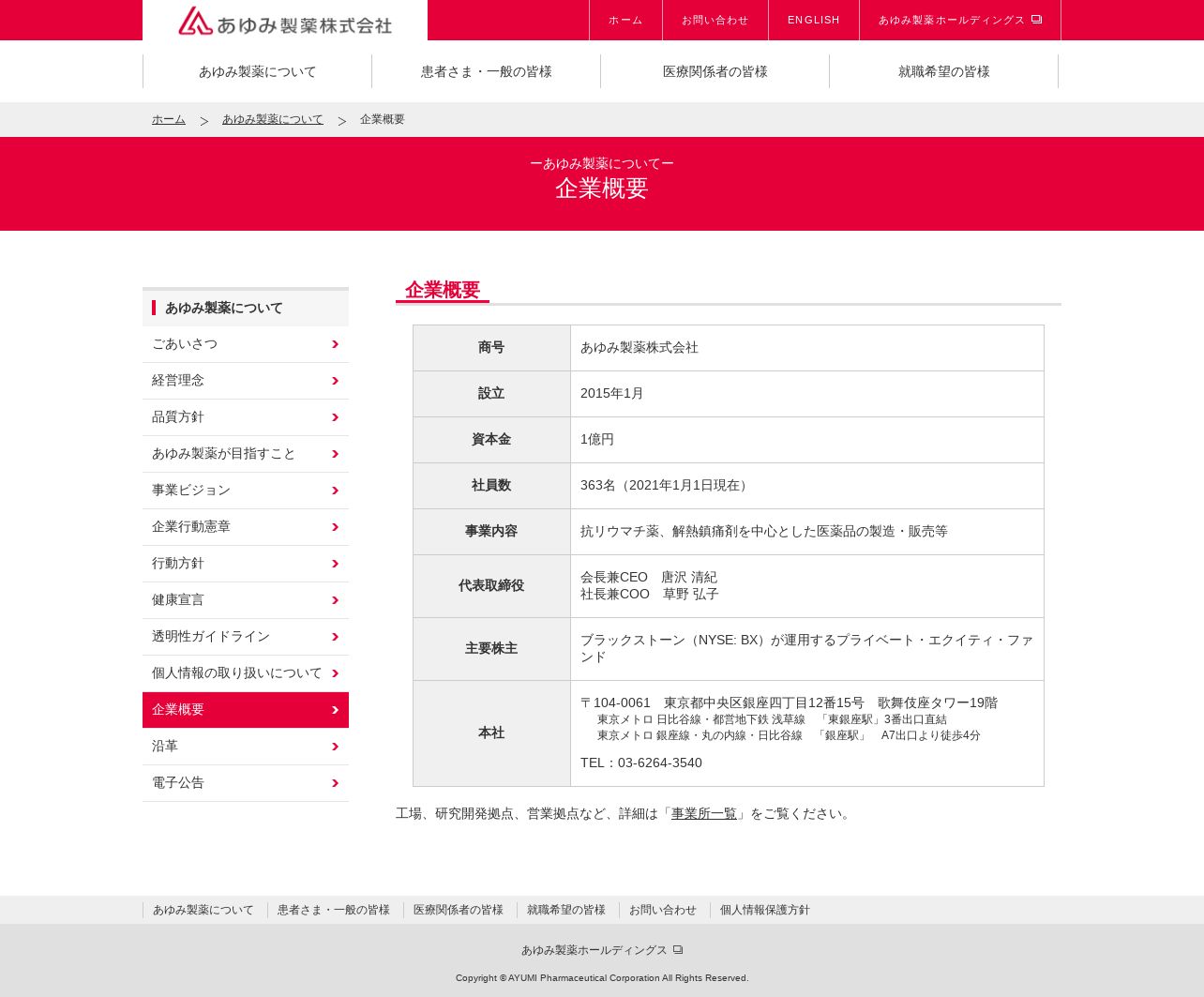Click external-link icon beside top あゆみ製薬ホールディングス
This screenshot has width=1204, height=997.
pos(1036,20)
